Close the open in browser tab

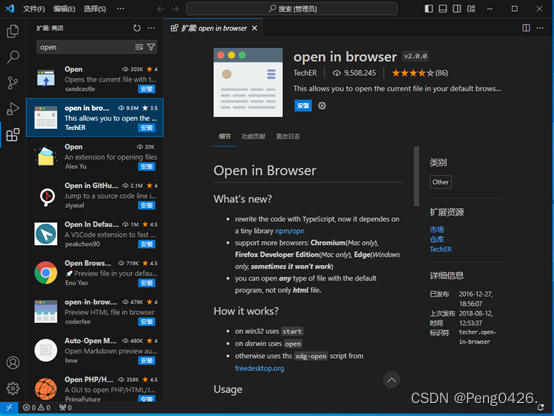[254, 28]
